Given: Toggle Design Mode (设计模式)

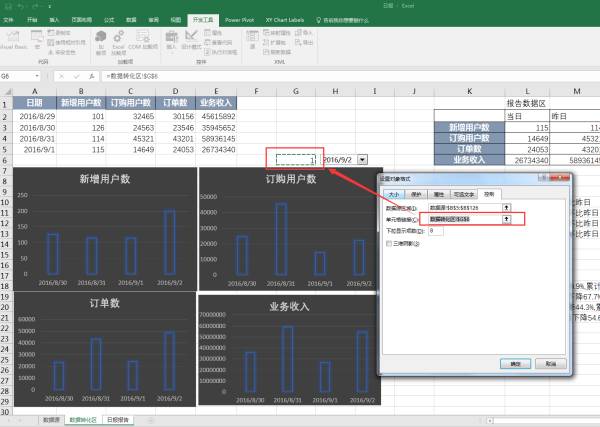Looking at the screenshot, I should click(x=191, y=41).
